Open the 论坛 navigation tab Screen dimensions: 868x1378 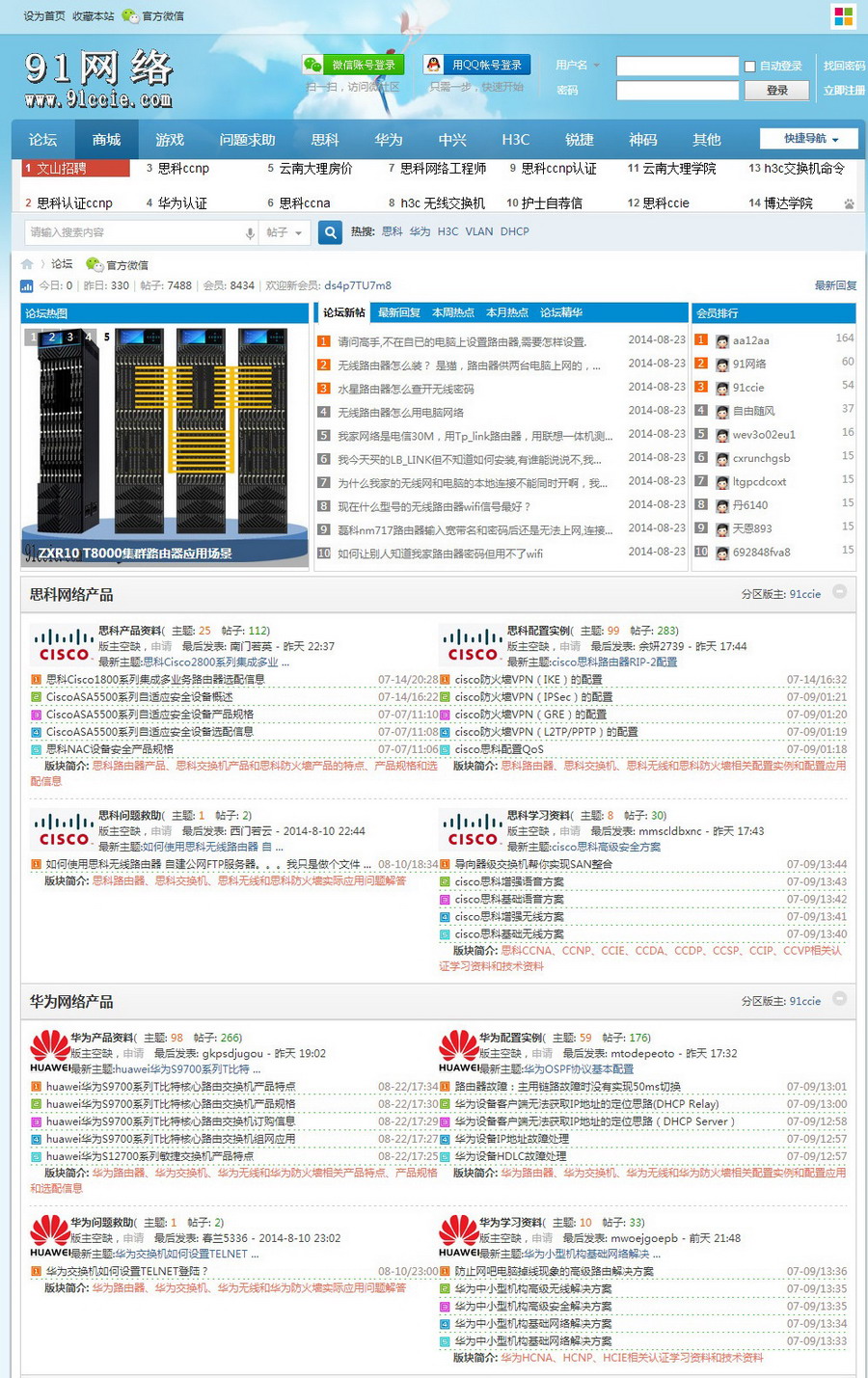pyautogui.click(x=42, y=140)
